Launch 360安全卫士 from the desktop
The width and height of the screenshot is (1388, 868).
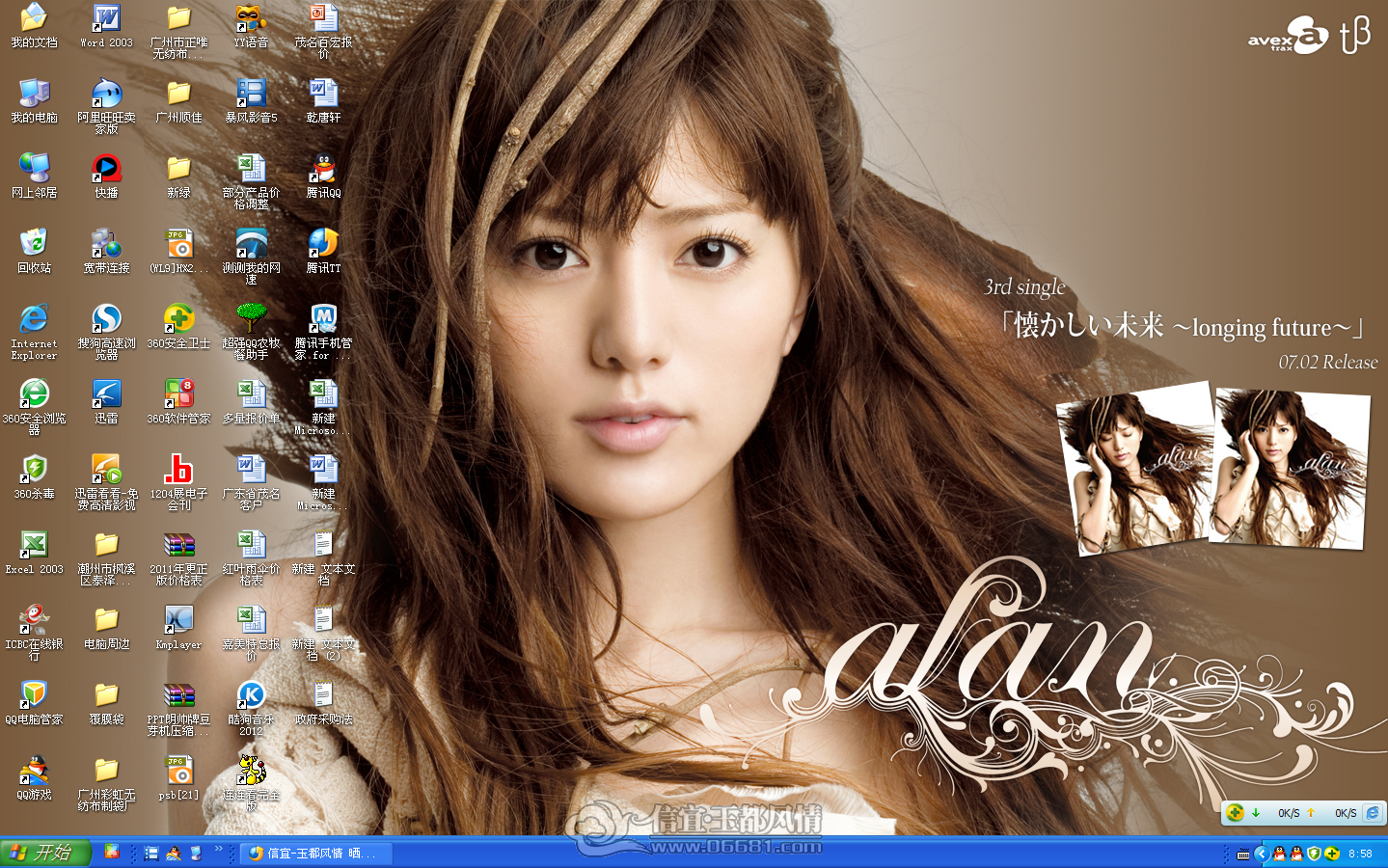(x=178, y=328)
